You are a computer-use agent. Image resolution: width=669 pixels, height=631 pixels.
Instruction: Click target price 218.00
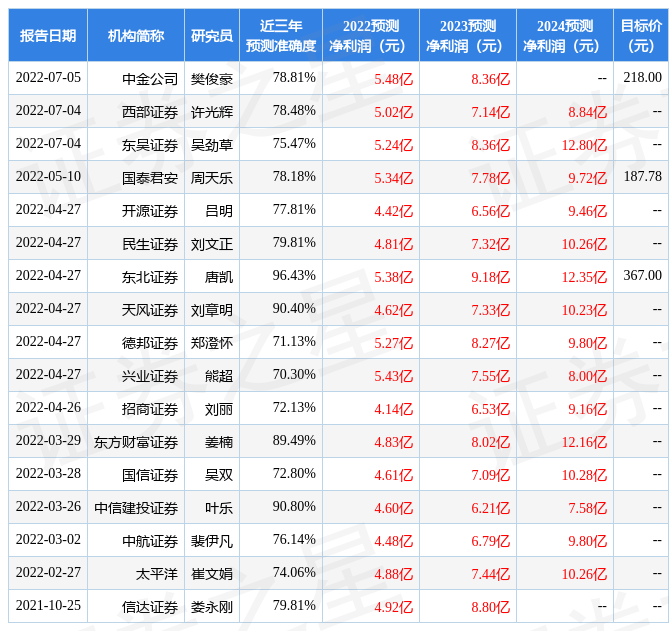[642, 77]
